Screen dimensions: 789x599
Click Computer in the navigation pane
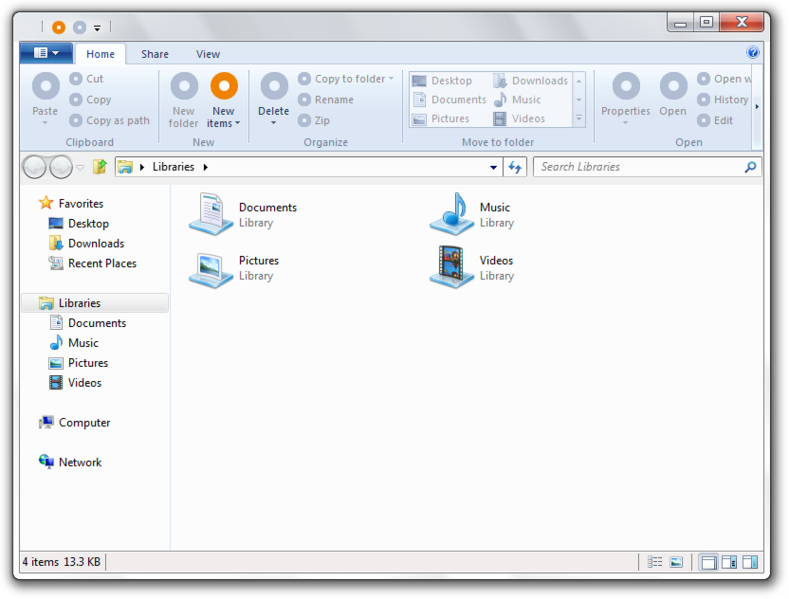tap(84, 423)
